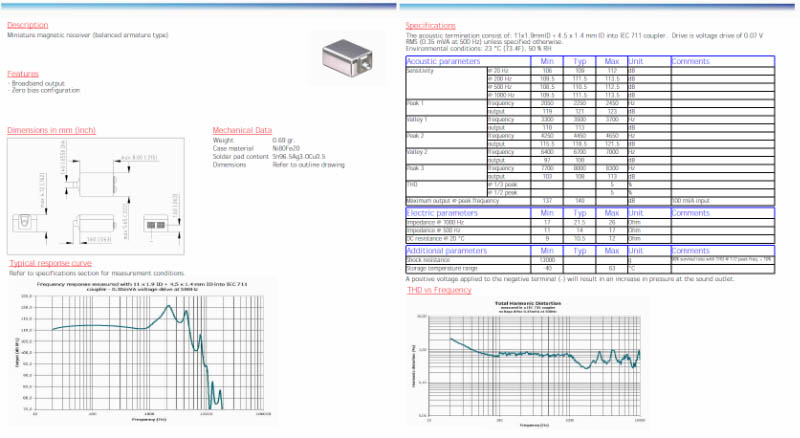This screenshot has height=438, width=800.
Task: Click 'Refer to specifications section' note text
Action: click(97, 273)
